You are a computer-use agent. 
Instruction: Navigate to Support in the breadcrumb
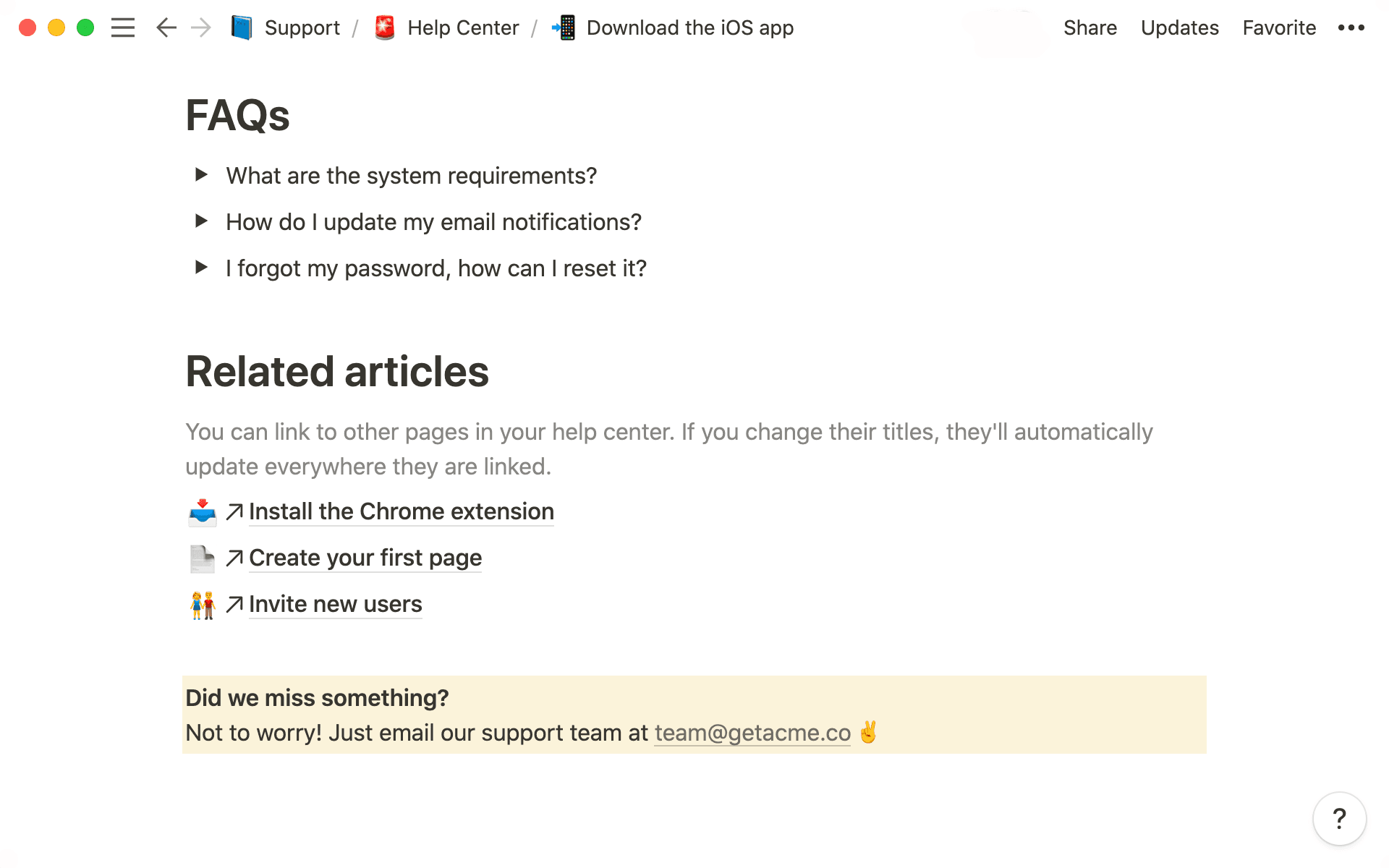click(302, 28)
